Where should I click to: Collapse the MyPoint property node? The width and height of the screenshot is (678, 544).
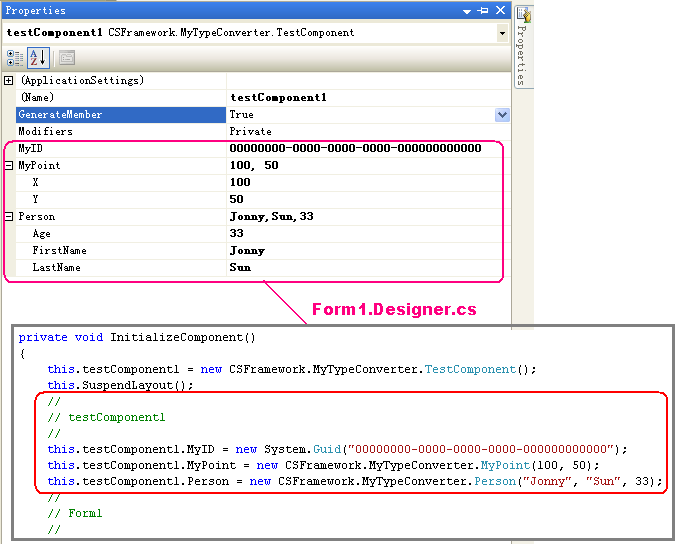(9, 165)
